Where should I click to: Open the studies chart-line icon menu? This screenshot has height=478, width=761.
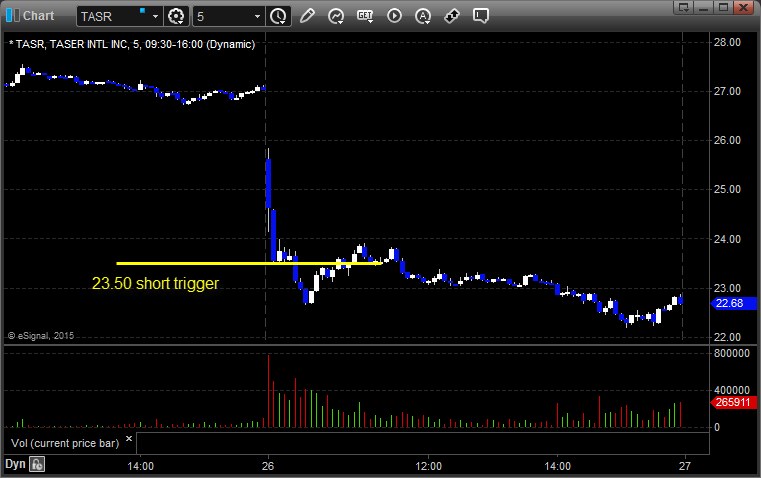click(336, 16)
